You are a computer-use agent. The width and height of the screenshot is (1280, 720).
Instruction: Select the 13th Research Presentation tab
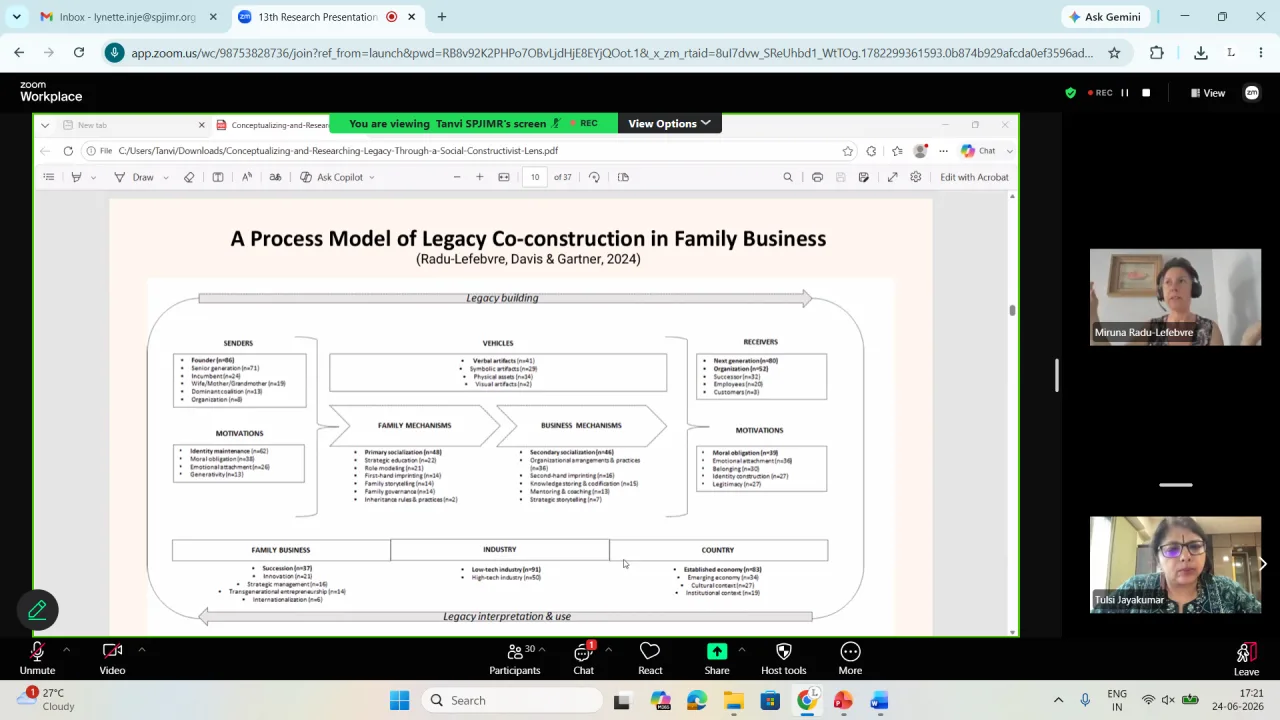tap(317, 17)
